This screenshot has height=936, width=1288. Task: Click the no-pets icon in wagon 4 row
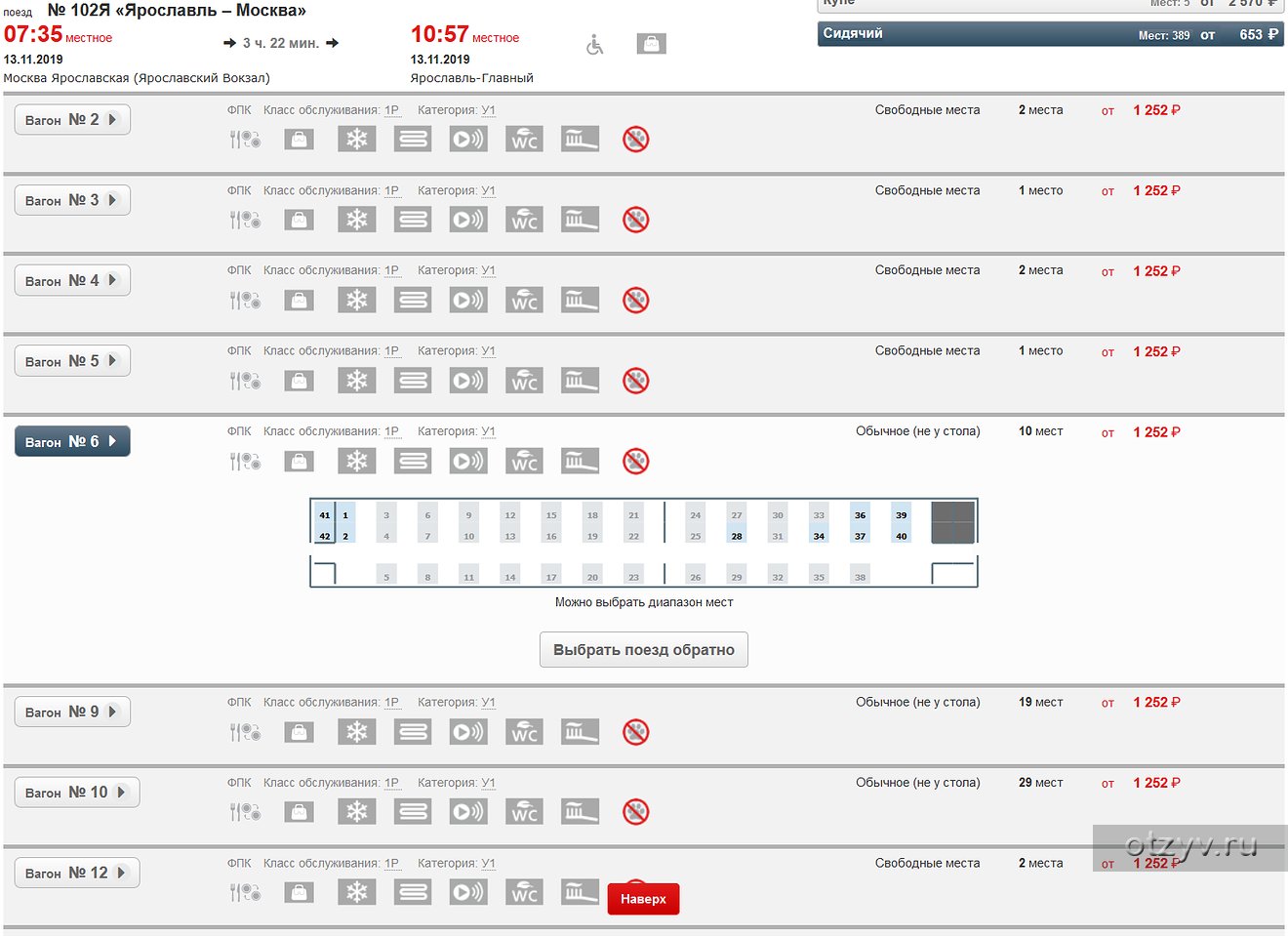[x=635, y=301]
